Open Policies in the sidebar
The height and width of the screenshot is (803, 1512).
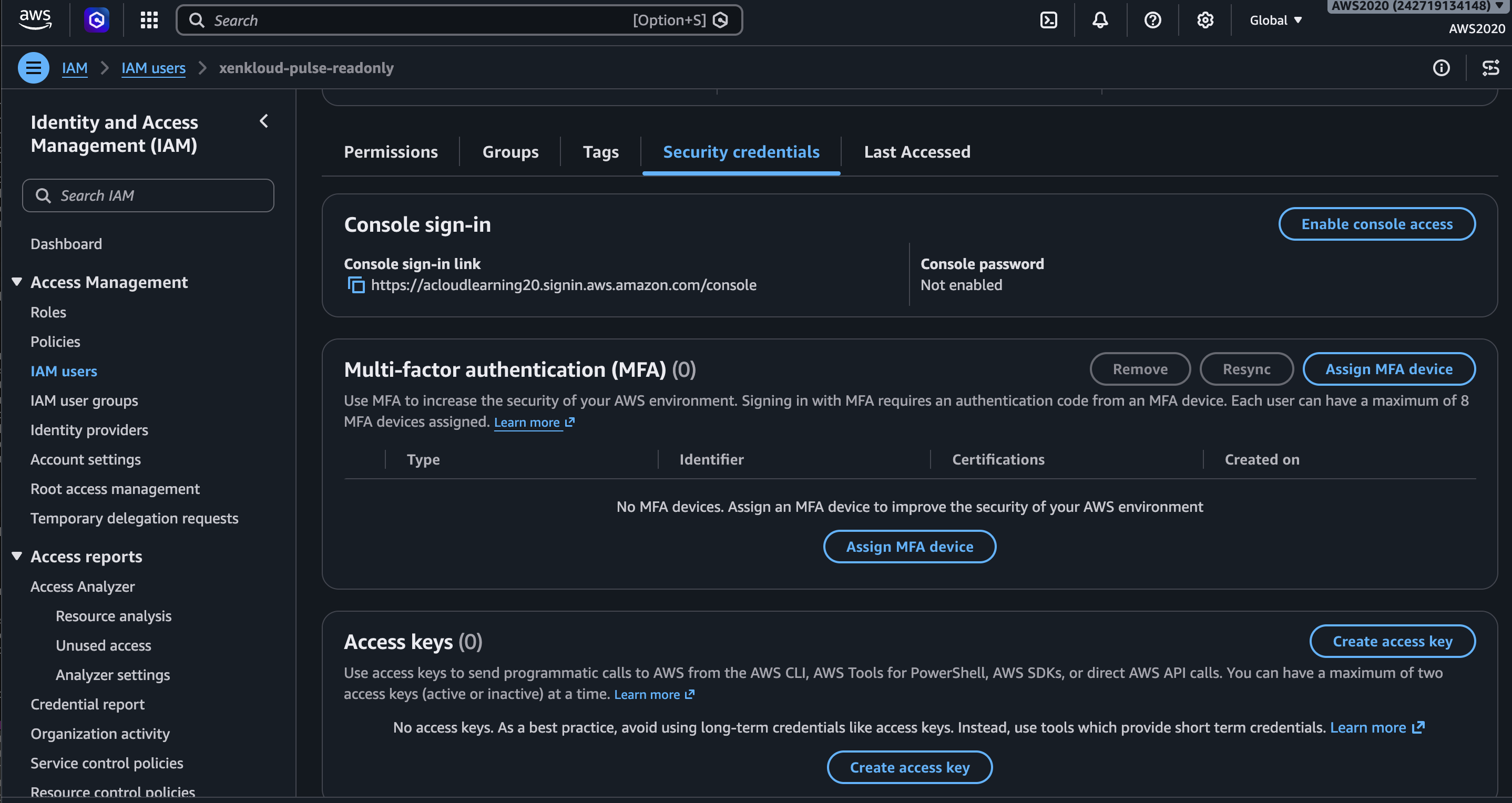click(55, 342)
